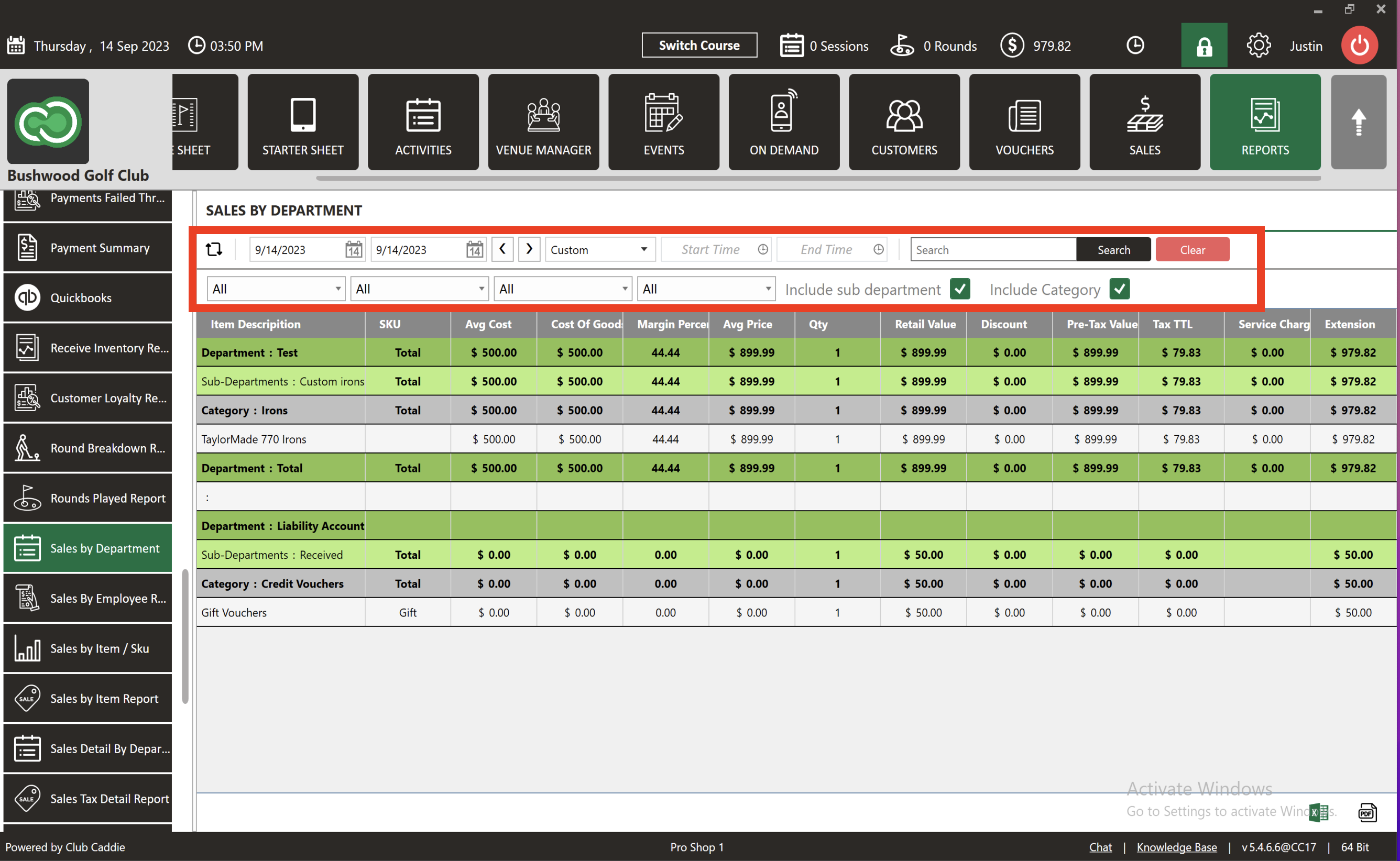Export report to Excel icon
Screen dimensions: 1400x861
click(1318, 812)
